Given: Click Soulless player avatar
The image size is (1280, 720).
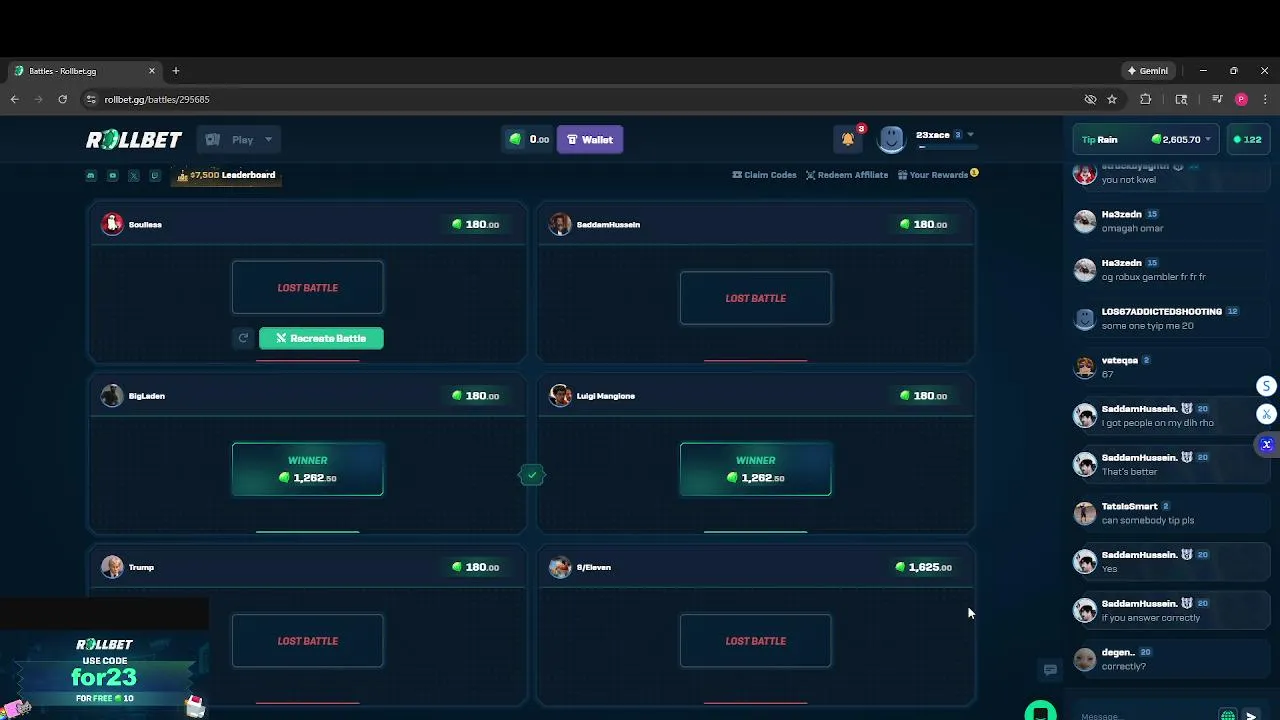Looking at the screenshot, I should tap(112, 224).
